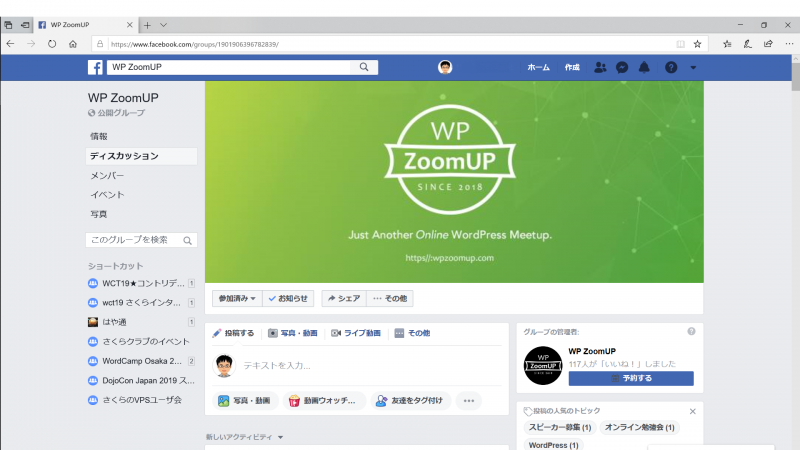Select ディスカッション in sidebar
The image size is (800, 450).
(141, 156)
